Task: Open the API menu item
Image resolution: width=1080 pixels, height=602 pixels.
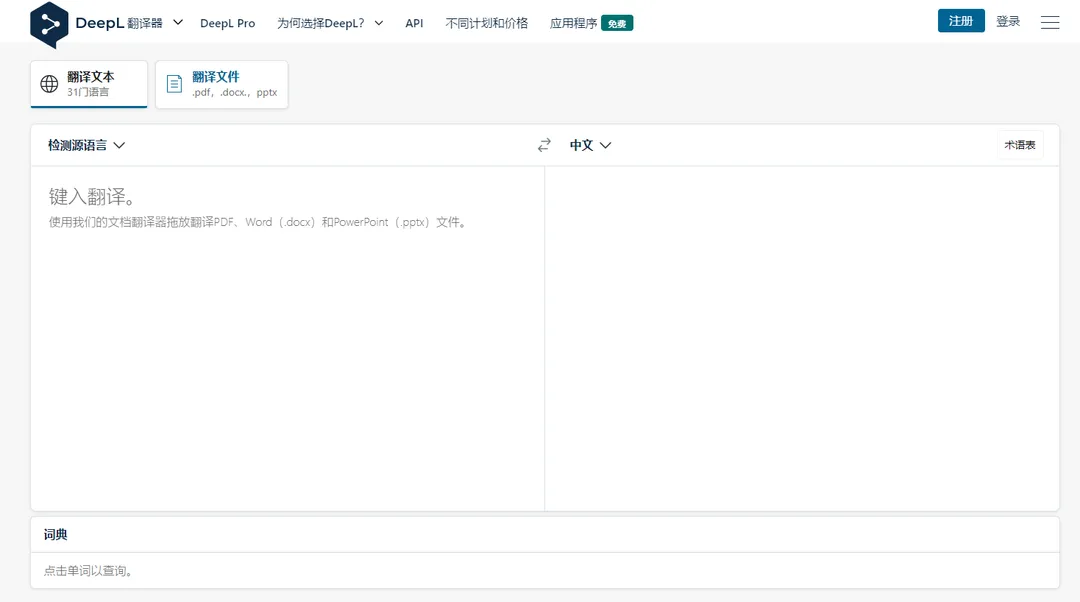Action: point(414,23)
